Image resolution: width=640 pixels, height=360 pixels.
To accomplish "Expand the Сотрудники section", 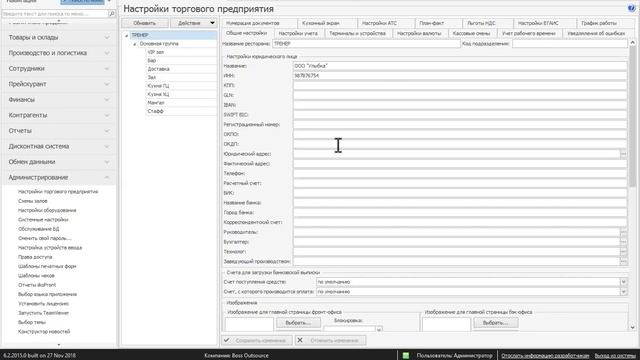I will 59,69.
